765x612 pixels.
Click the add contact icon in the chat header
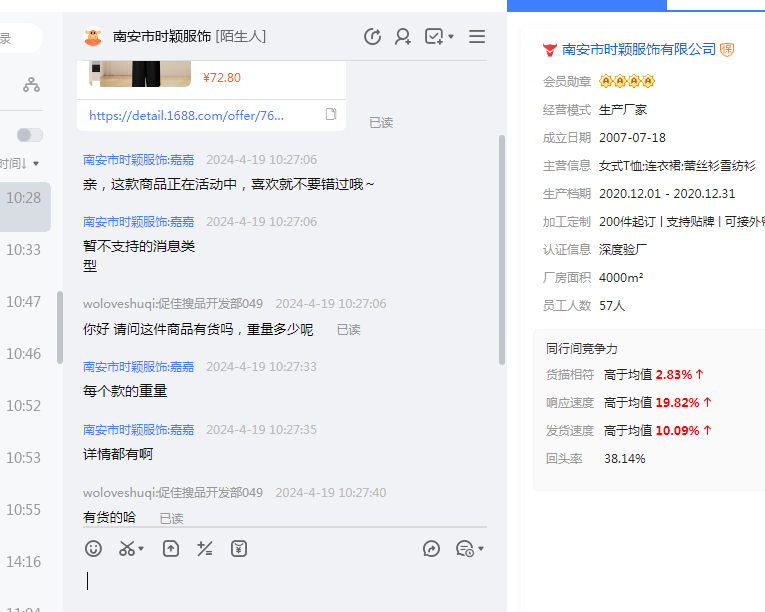[403, 37]
